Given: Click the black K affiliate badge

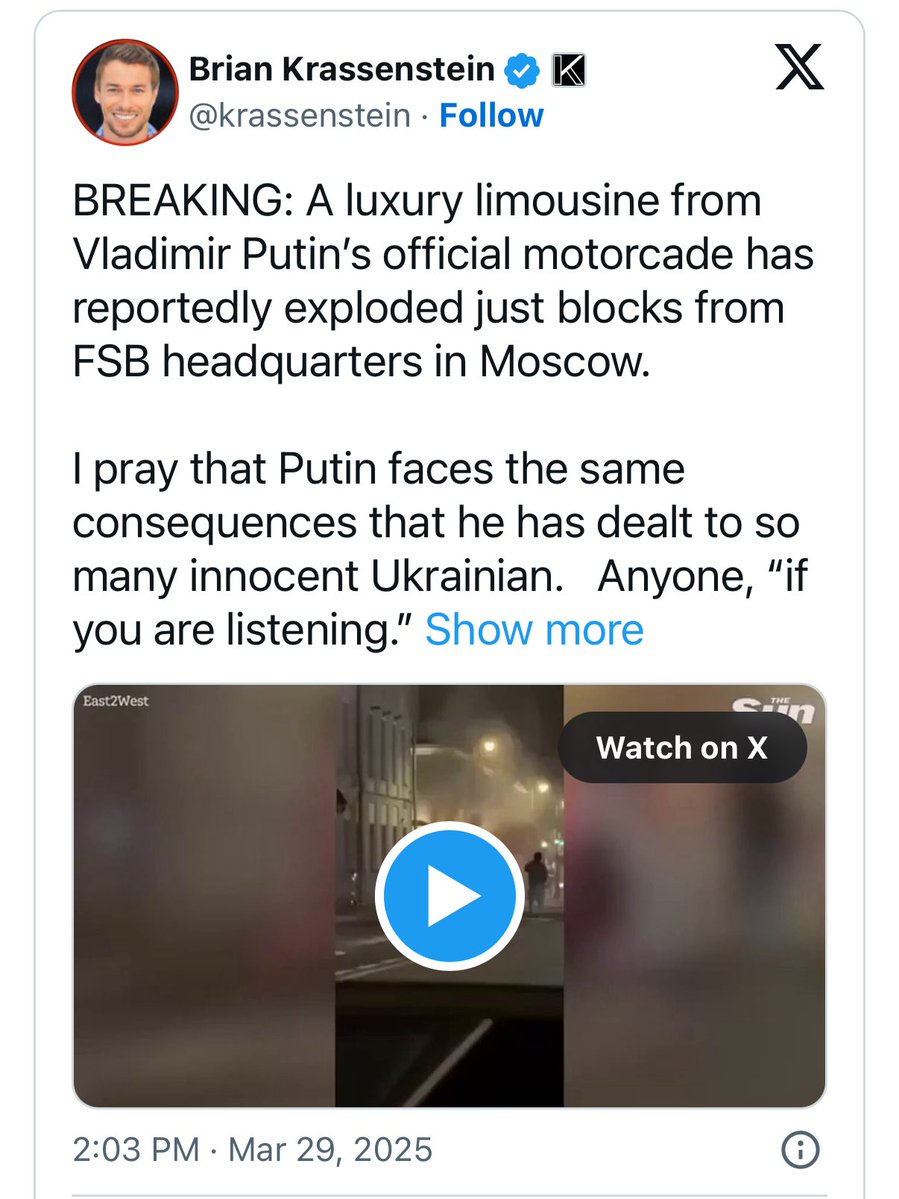Looking at the screenshot, I should point(568,70).
